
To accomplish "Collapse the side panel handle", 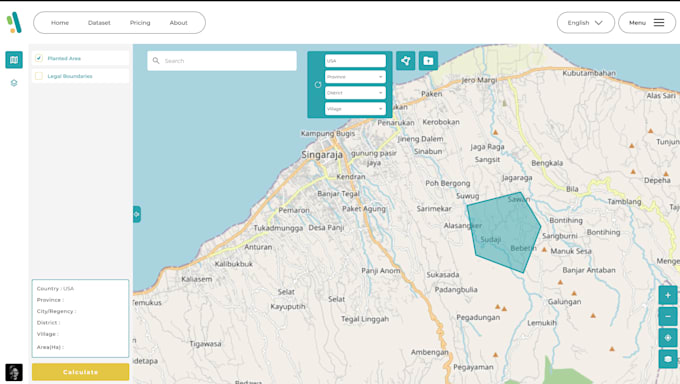I will [x=137, y=214].
